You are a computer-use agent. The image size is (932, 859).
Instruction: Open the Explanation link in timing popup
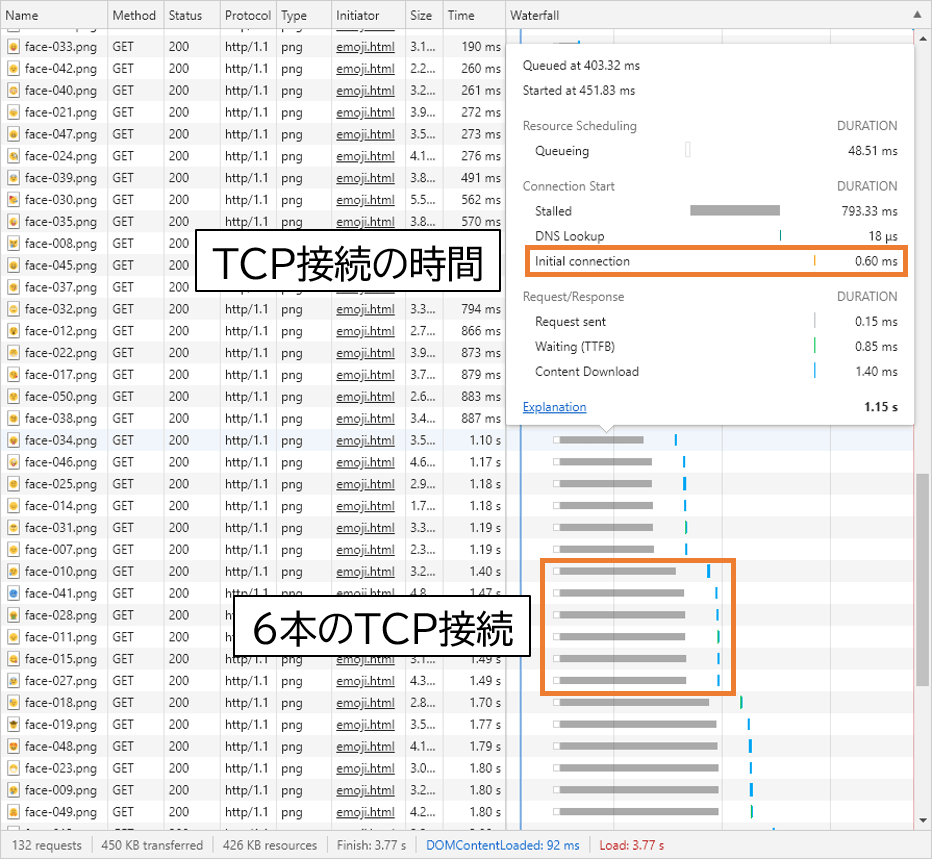coord(554,407)
